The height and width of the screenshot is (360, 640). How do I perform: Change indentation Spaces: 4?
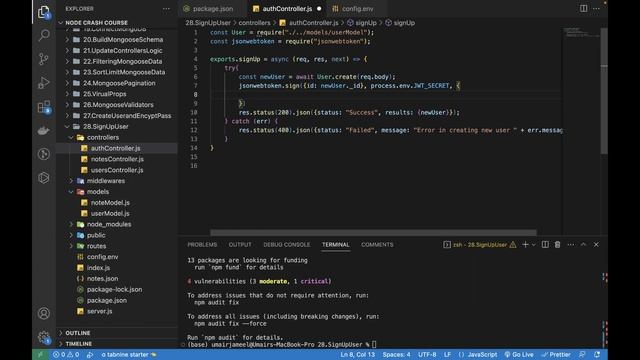point(396,355)
